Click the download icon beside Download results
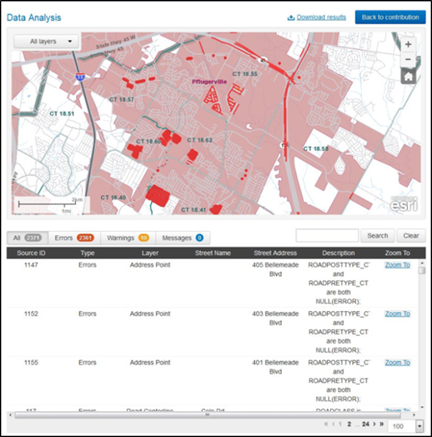The image size is (432, 437). [291, 18]
